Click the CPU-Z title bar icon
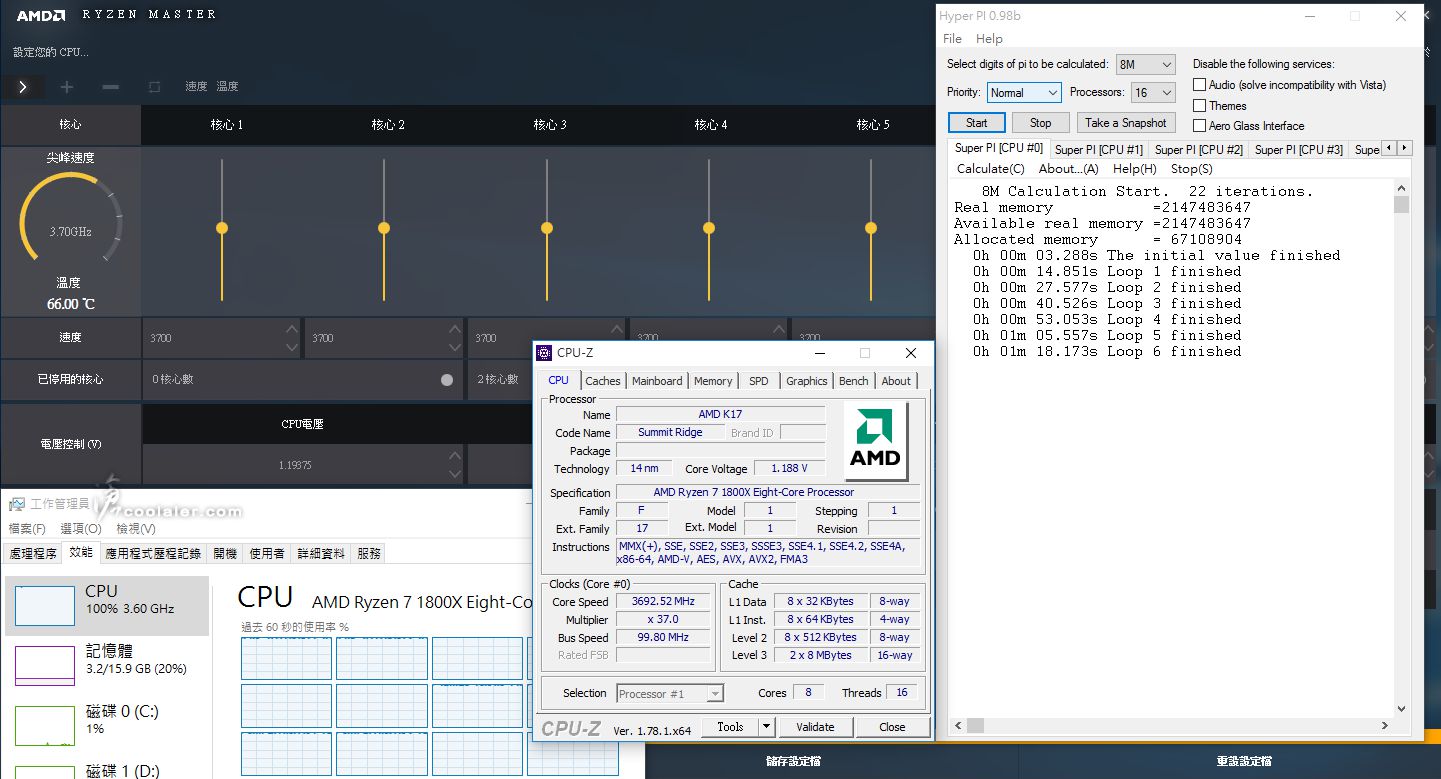Viewport: 1441px width, 779px height. [x=544, y=353]
